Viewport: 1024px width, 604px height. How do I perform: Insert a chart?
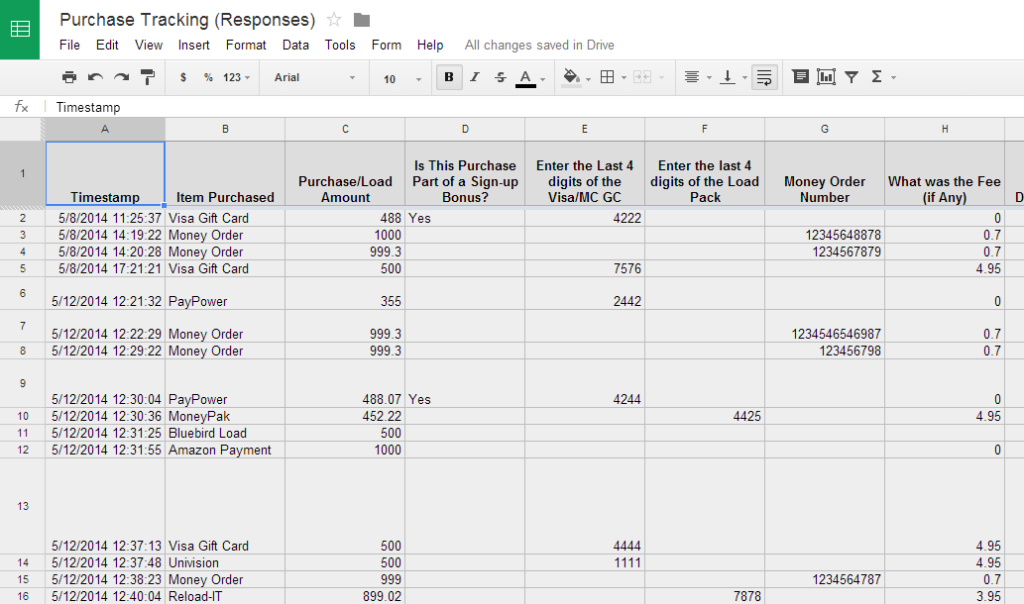click(x=825, y=76)
